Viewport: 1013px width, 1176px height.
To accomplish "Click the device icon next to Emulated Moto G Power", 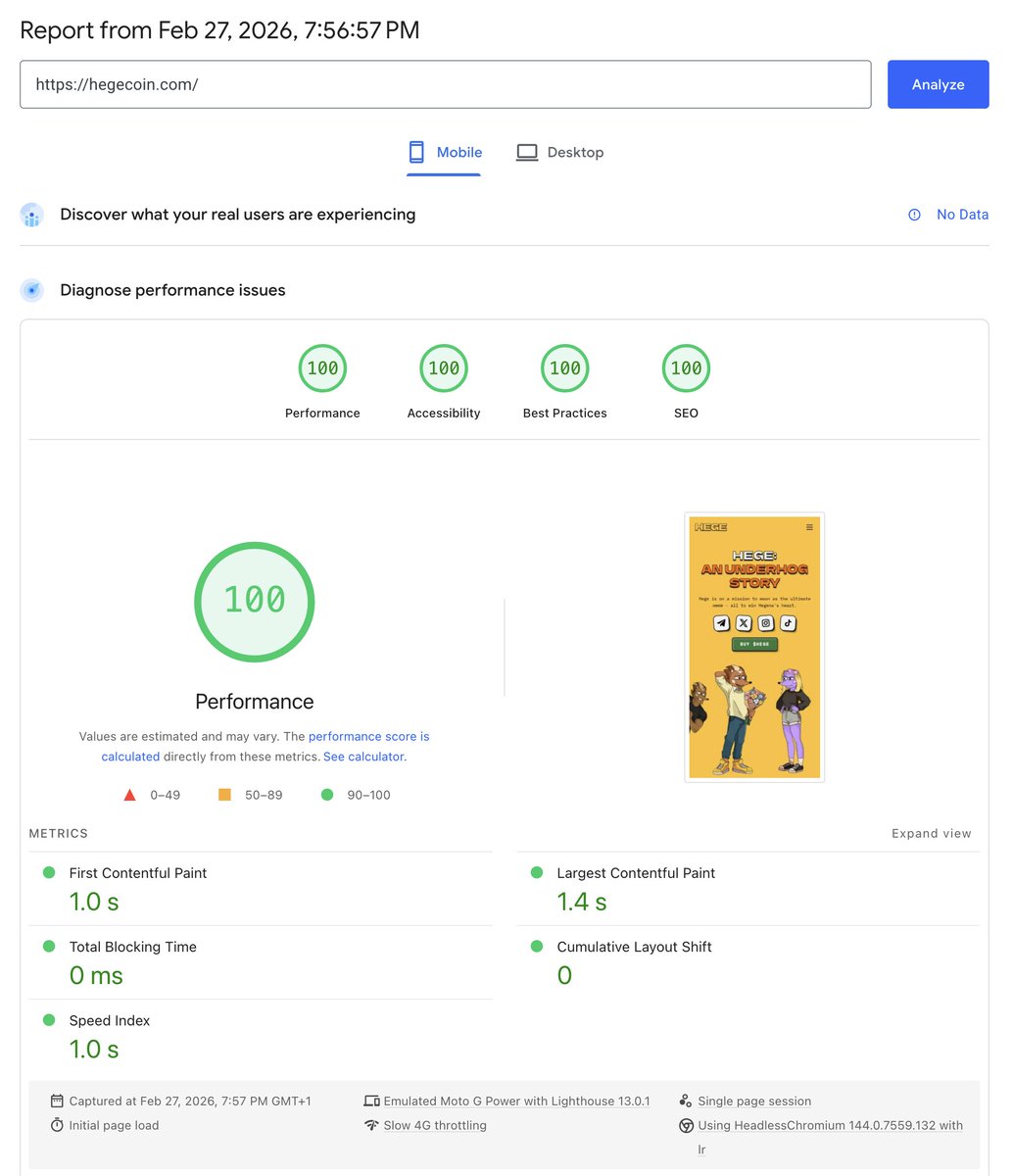I will pyautogui.click(x=372, y=1101).
